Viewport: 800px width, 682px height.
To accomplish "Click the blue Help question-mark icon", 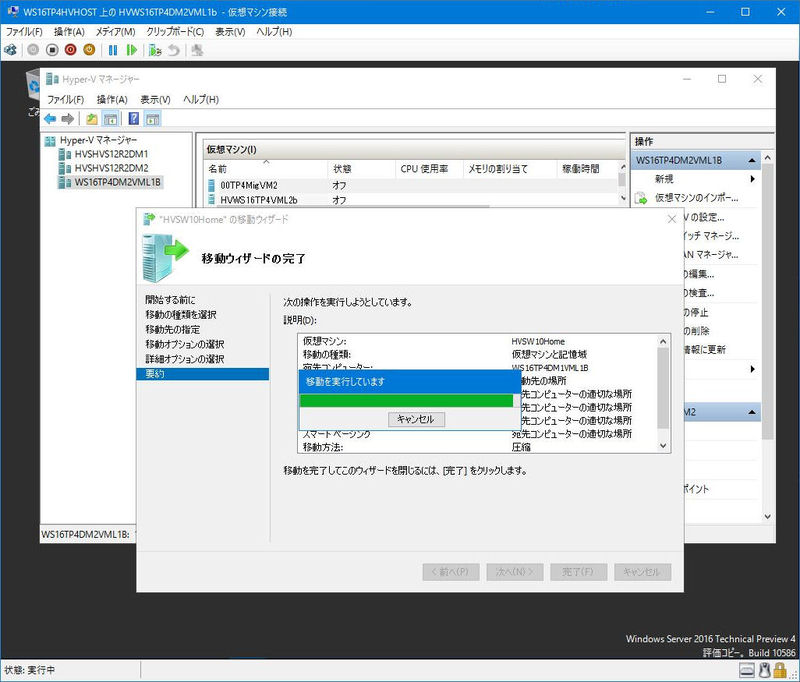I will 134,119.
